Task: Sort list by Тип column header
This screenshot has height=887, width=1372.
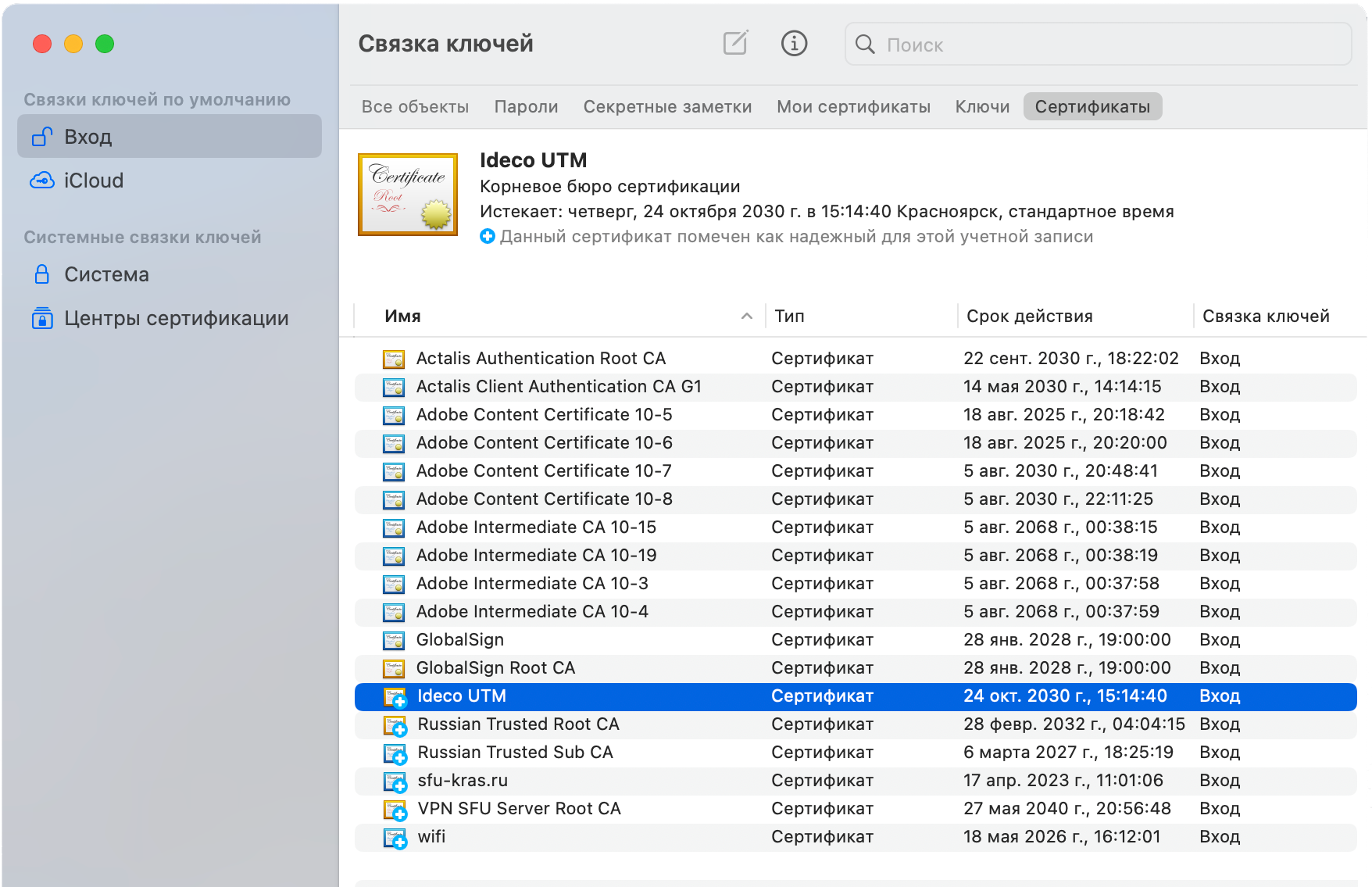Action: [x=789, y=317]
